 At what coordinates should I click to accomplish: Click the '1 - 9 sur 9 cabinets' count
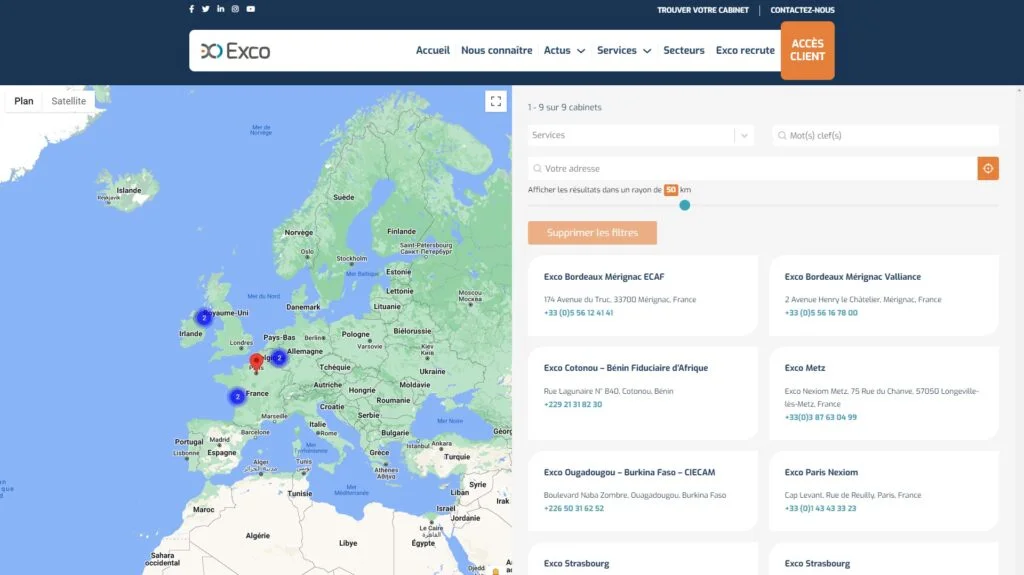pos(564,107)
